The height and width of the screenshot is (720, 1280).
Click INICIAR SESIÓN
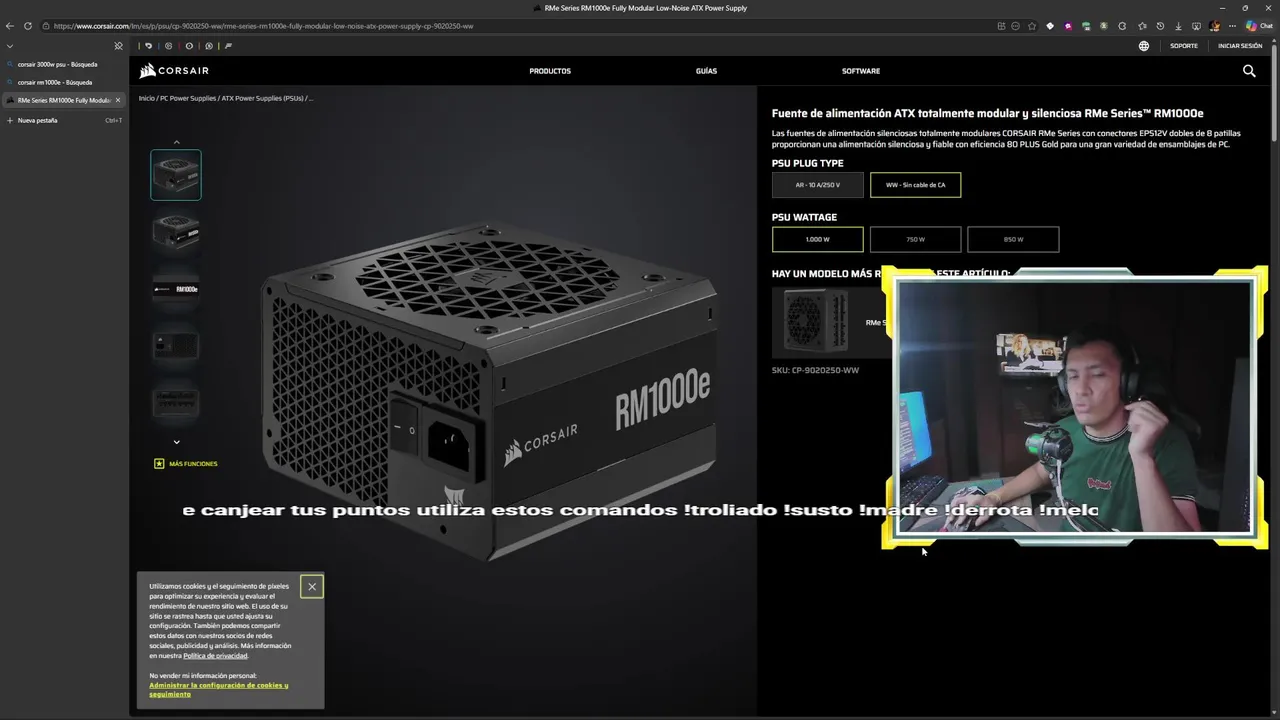tap(1240, 46)
